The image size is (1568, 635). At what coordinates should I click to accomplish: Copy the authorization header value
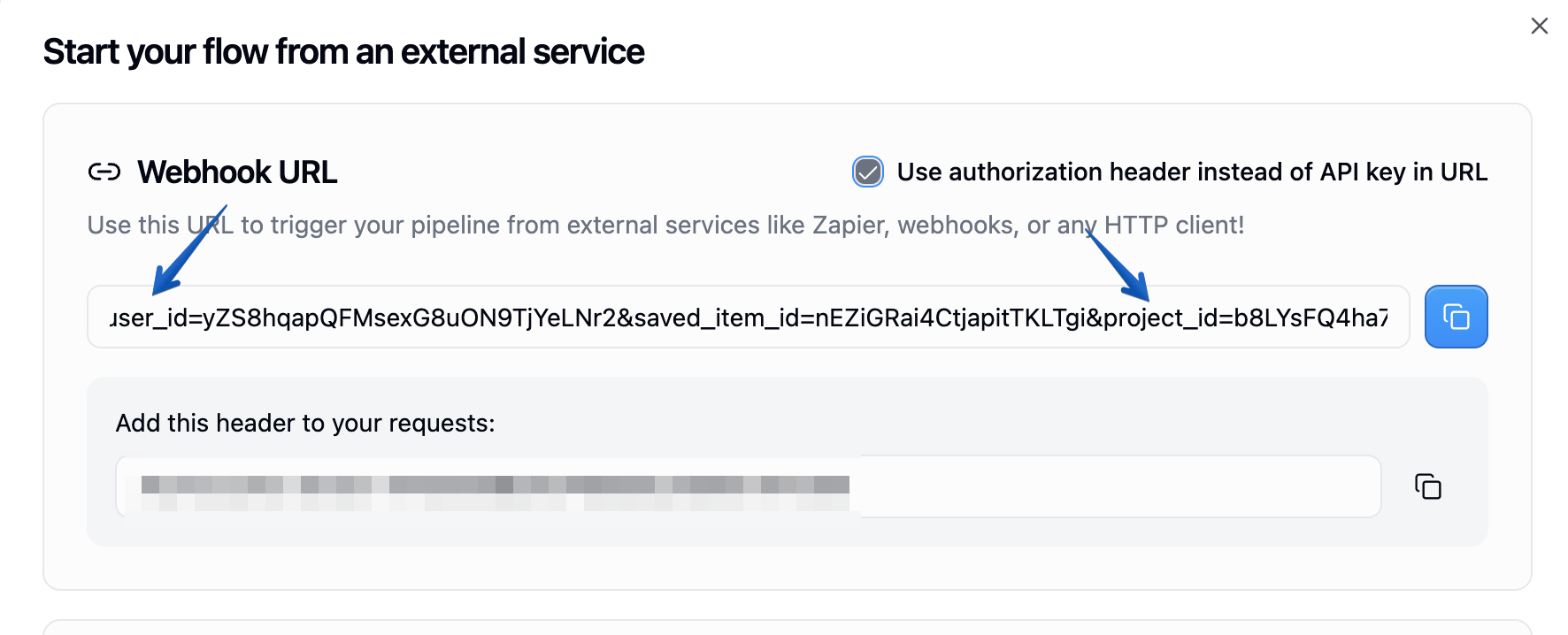coord(1427,486)
